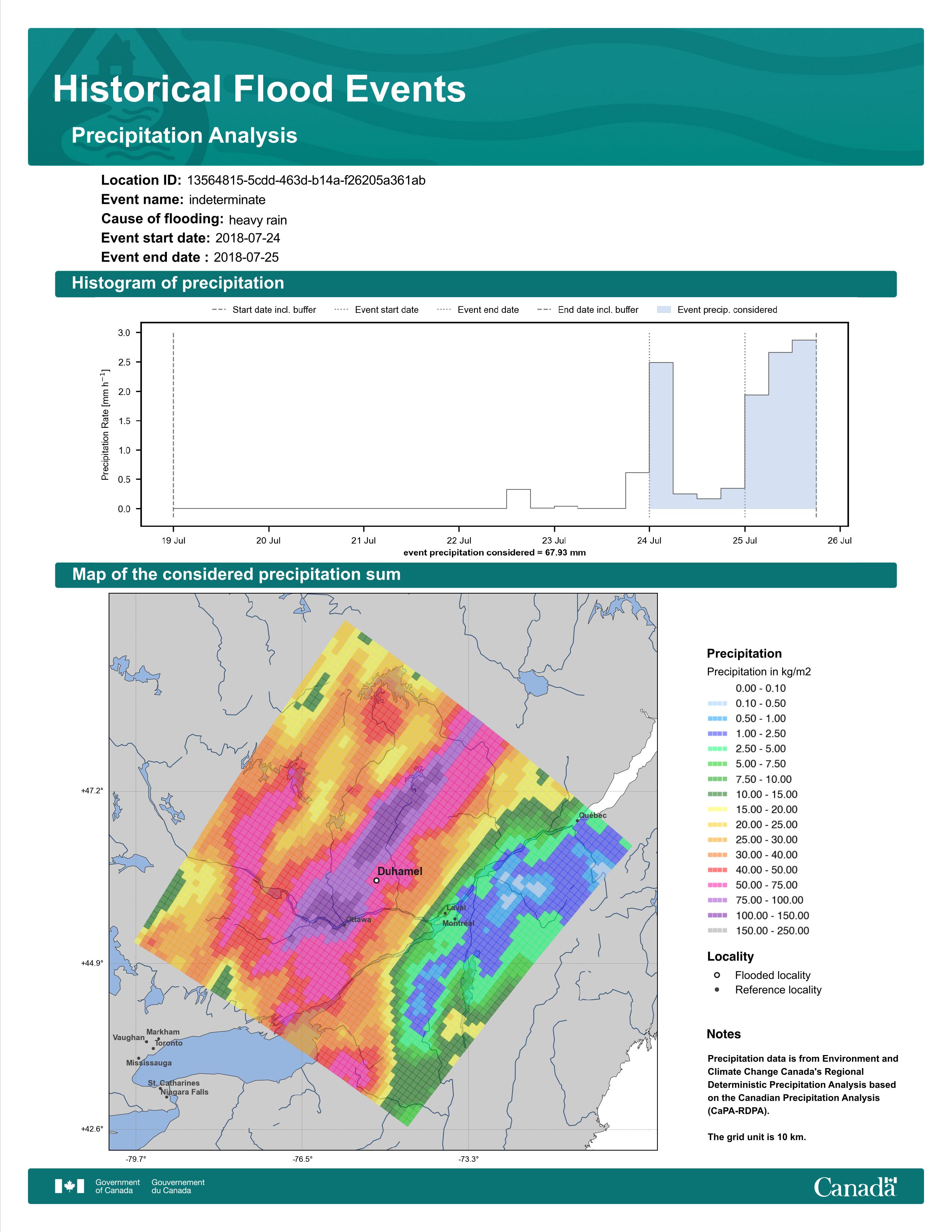Click the Markham label on the map
952x1232 pixels.
(x=163, y=1032)
